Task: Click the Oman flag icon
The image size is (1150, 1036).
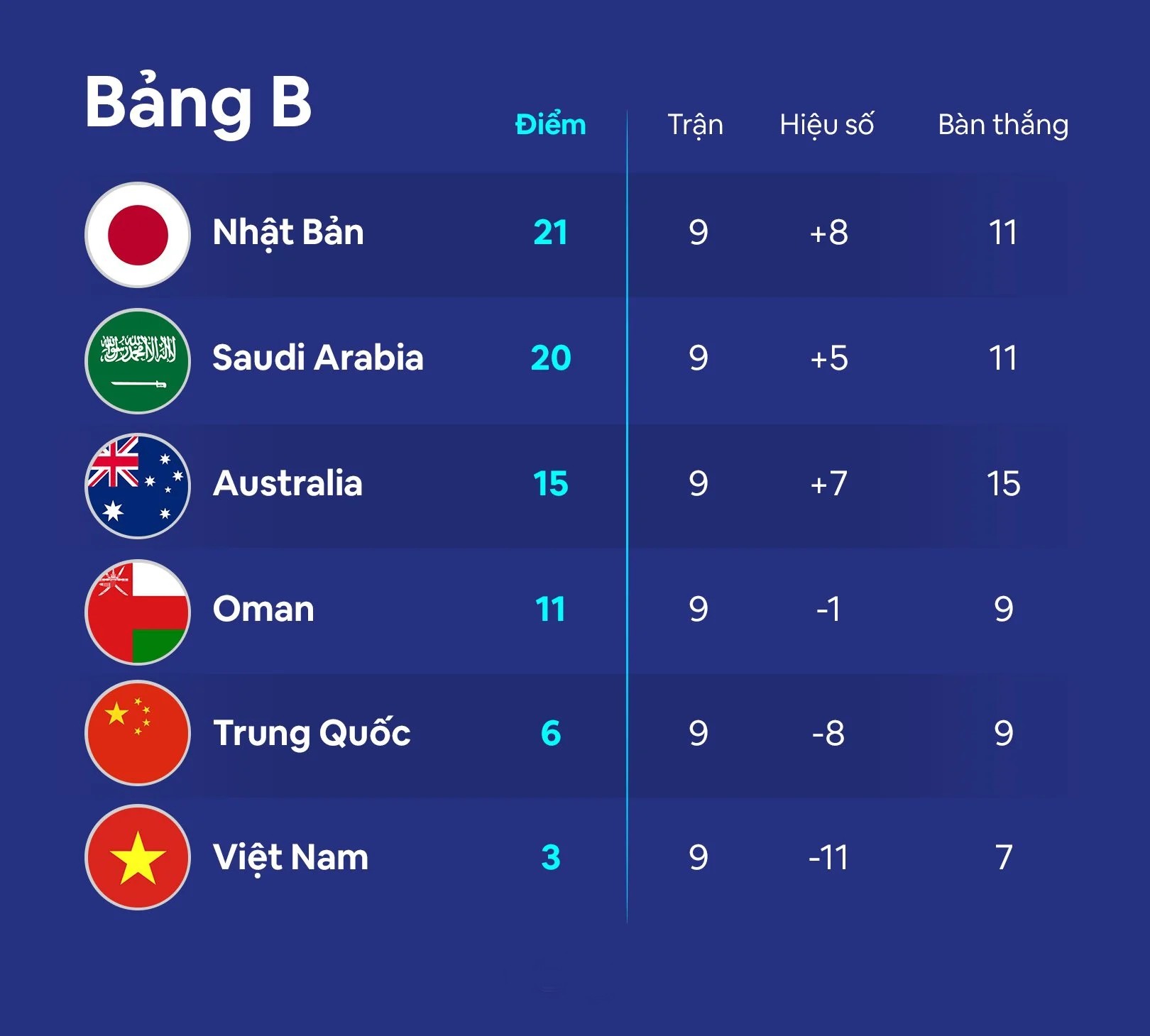Action: pyautogui.click(x=138, y=612)
